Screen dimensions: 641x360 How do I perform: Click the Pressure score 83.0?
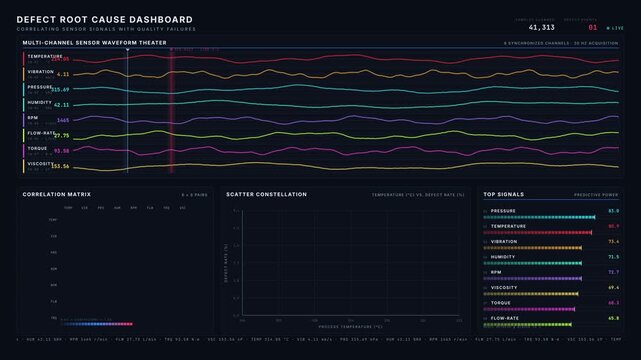[x=614, y=211]
